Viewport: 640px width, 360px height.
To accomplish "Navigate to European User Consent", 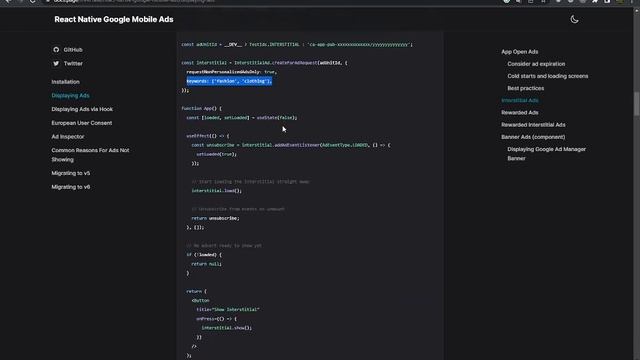I will [82, 123].
